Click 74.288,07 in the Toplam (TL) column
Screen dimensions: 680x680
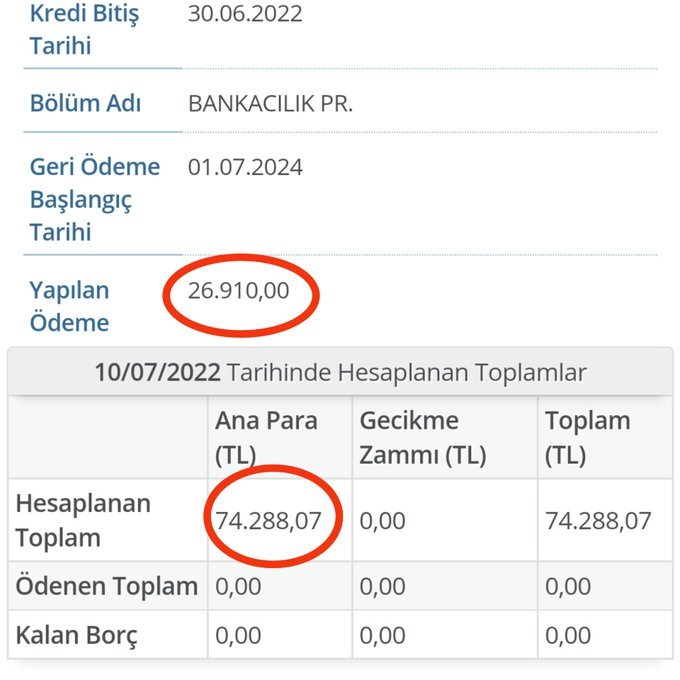tap(598, 520)
